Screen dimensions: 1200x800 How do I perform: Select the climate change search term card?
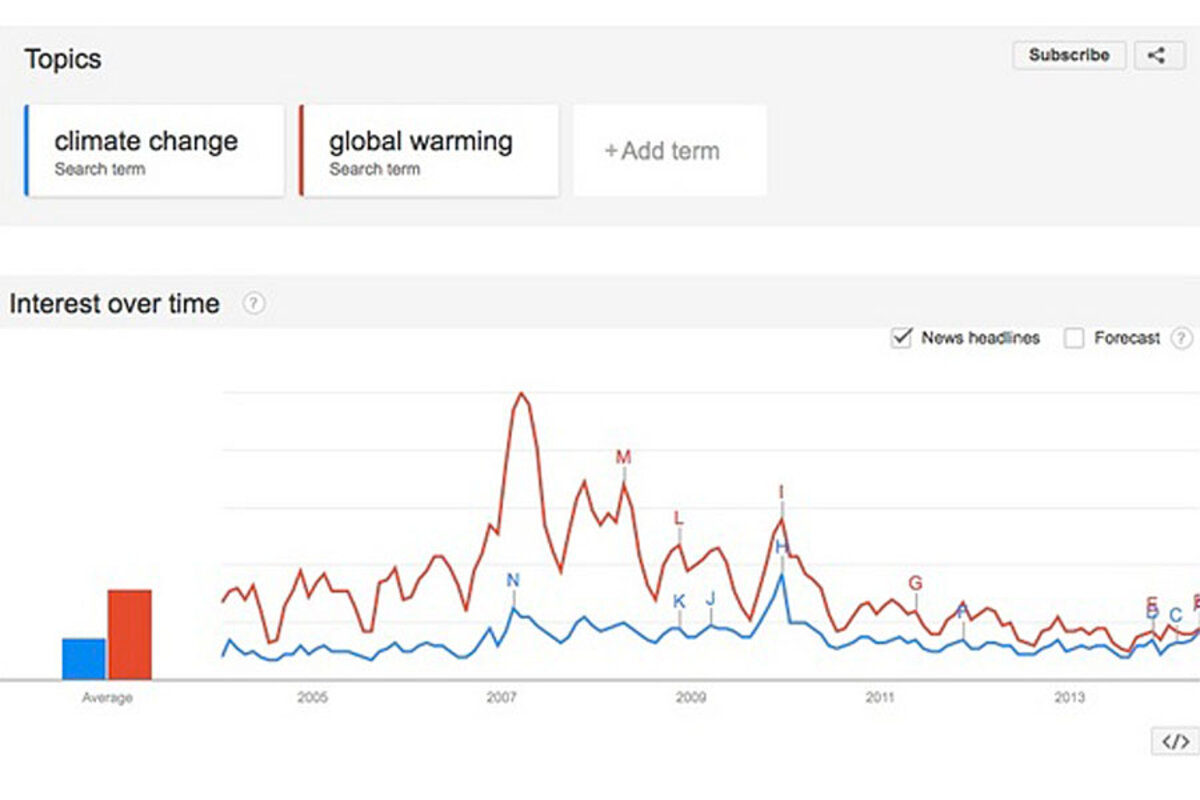pyautogui.click(x=155, y=151)
